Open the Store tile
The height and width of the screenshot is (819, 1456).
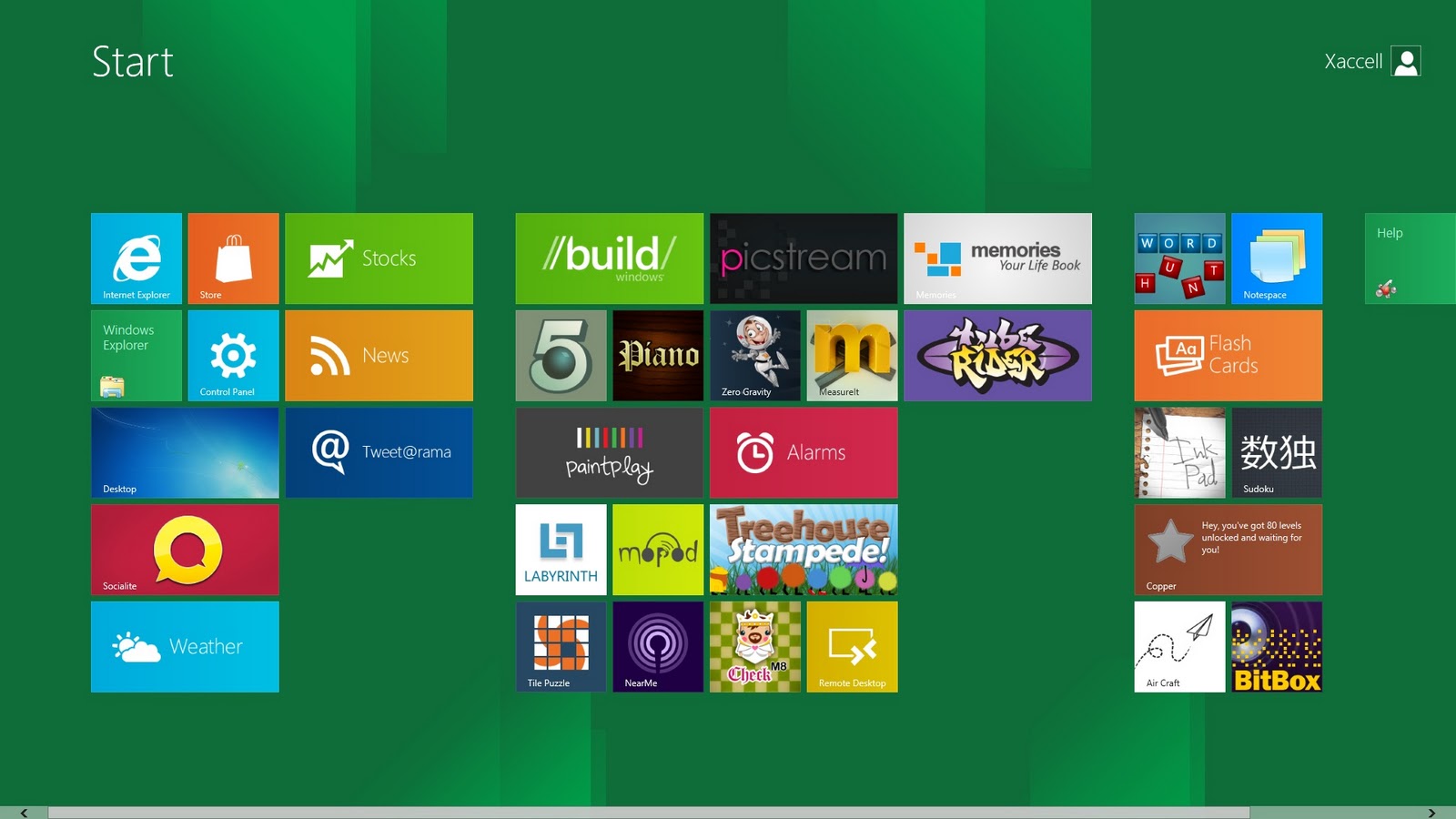(x=233, y=258)
